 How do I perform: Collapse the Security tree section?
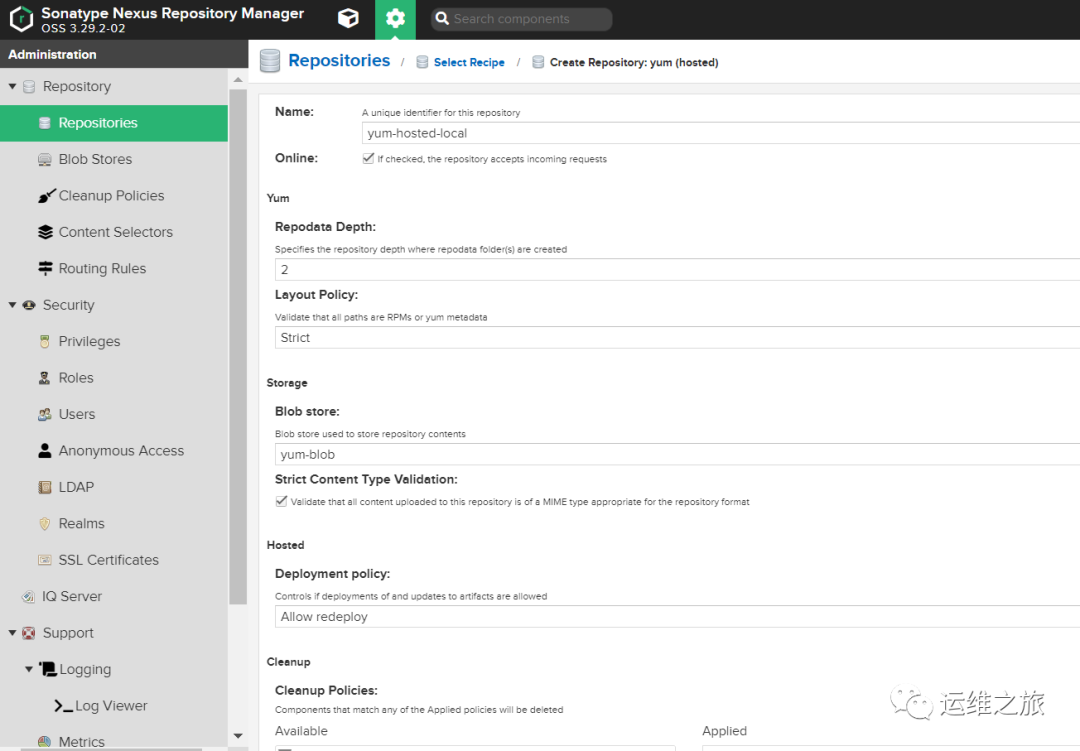pyautogui.click(x=12, y=305)
